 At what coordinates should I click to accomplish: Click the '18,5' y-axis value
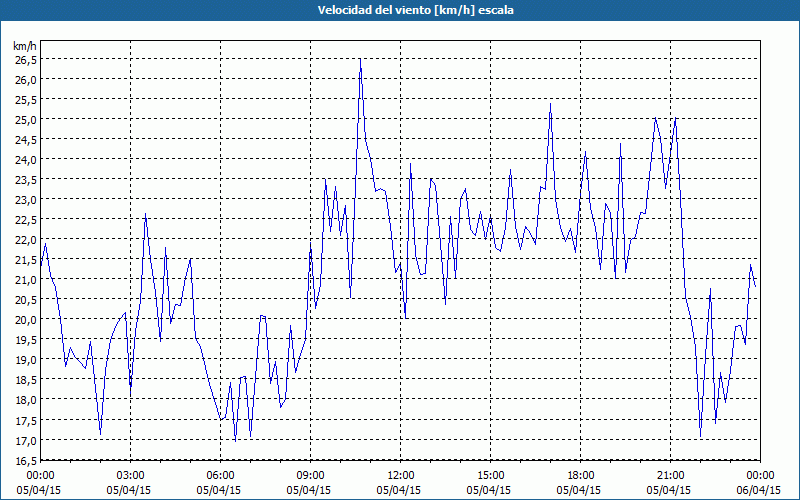26,380
